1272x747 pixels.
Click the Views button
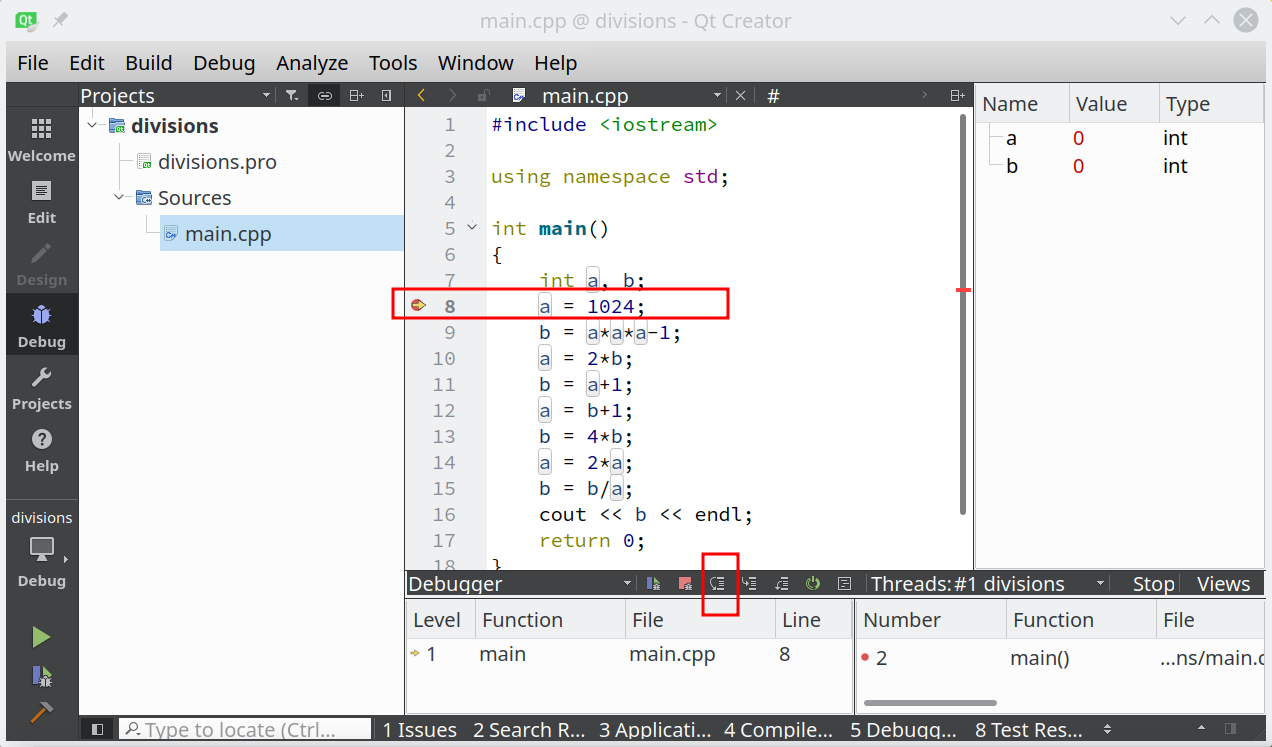point(1223,583)
